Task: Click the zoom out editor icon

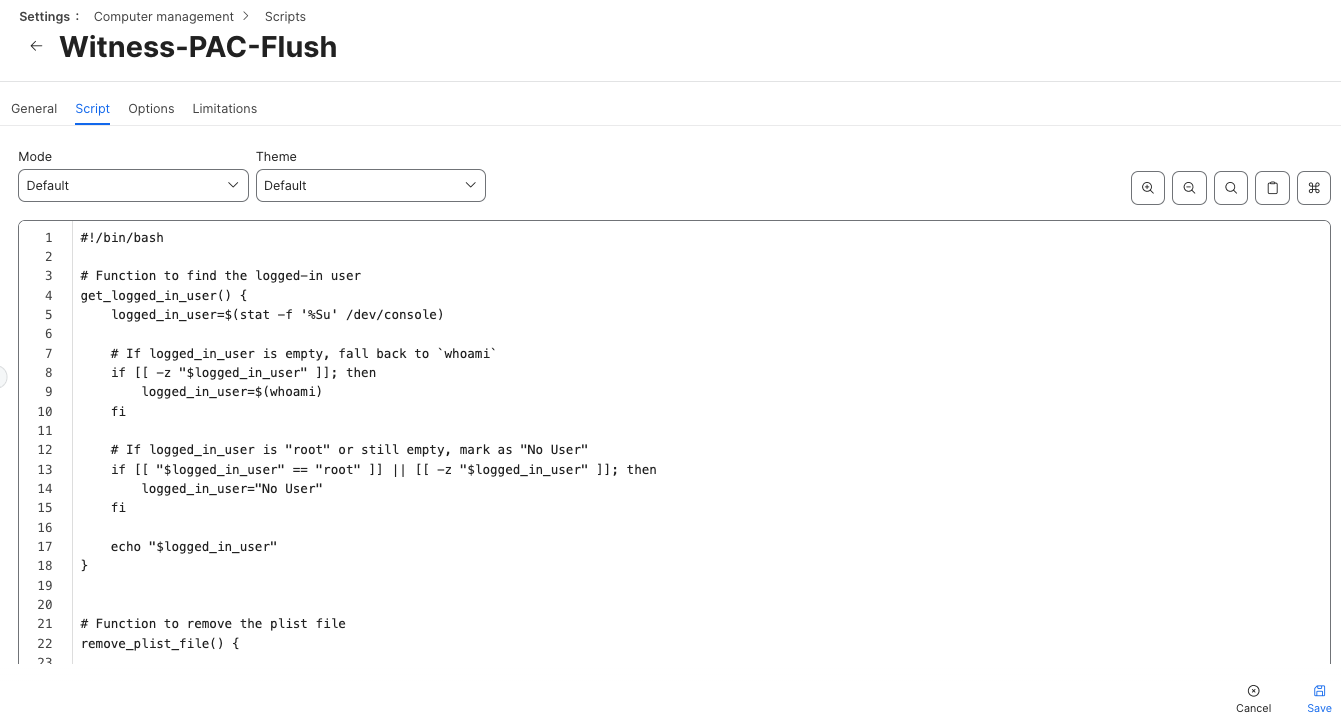Action: coord(1189,188)
